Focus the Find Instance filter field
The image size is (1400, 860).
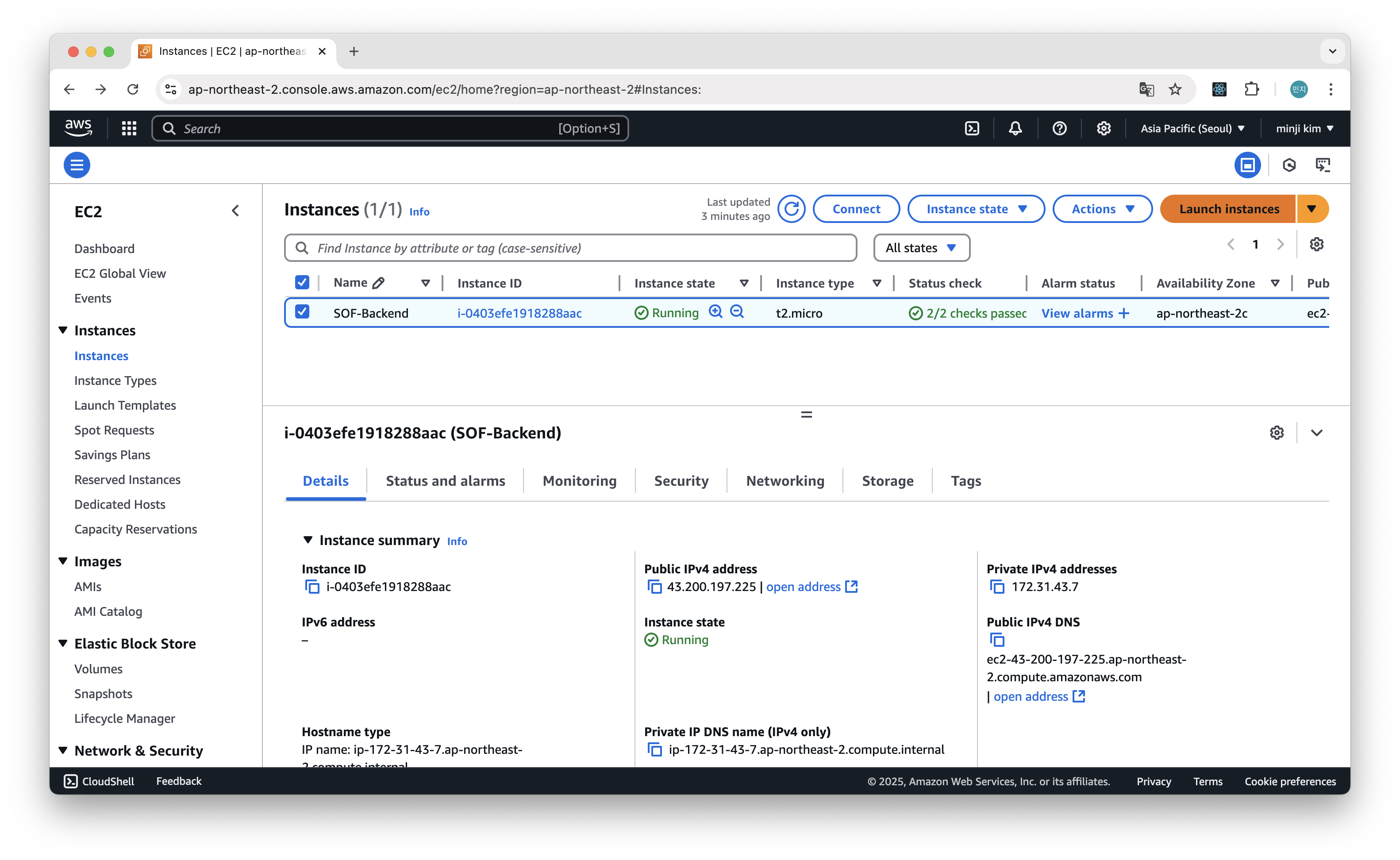point(571,248)
